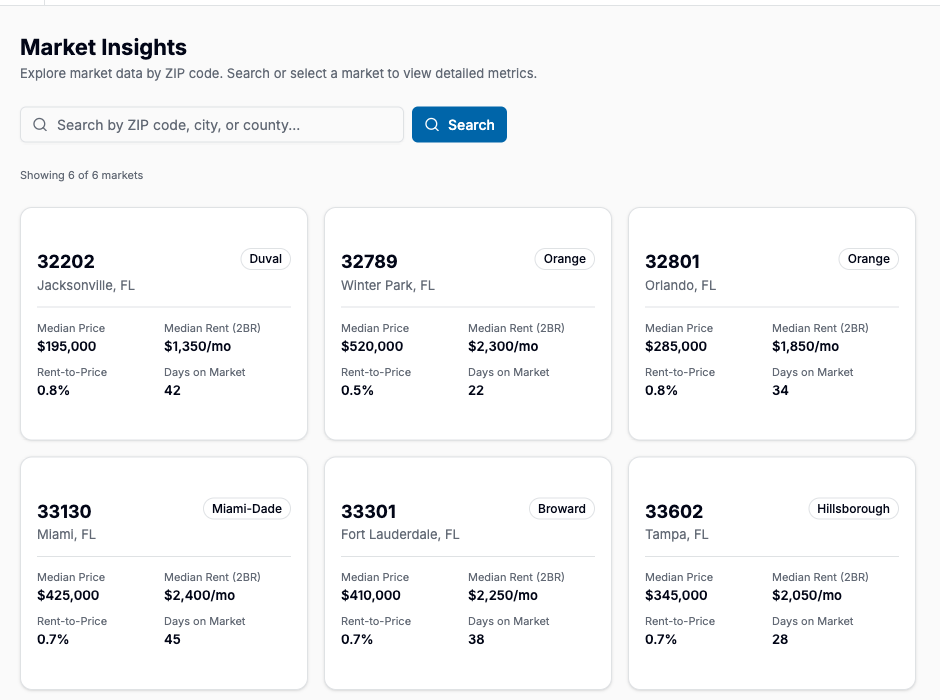This screenshot has height=700, width=940.
Task: Open the 32202 Jacksonville market card
Action: click(163, 323)
